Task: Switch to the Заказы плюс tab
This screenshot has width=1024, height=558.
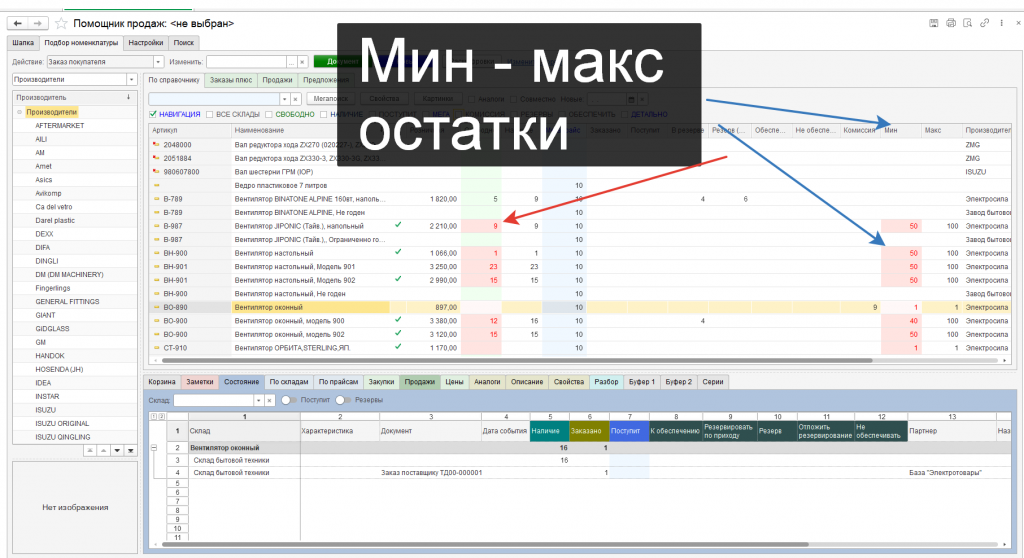Action: pyautogui.click(x=231, y=80)
